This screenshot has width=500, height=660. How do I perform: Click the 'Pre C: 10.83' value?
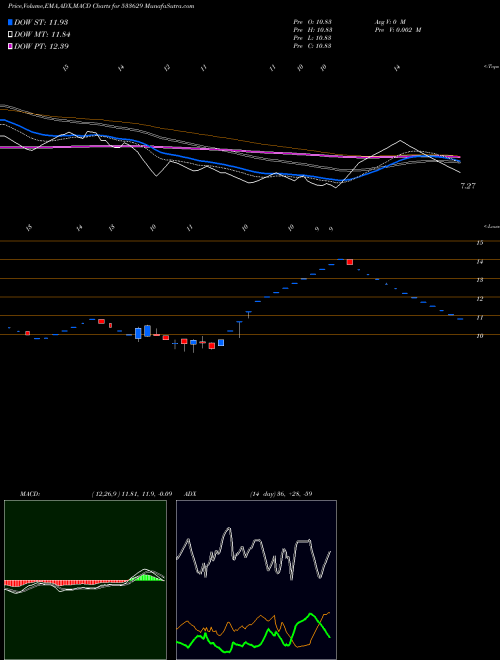(x=313, y=46)
